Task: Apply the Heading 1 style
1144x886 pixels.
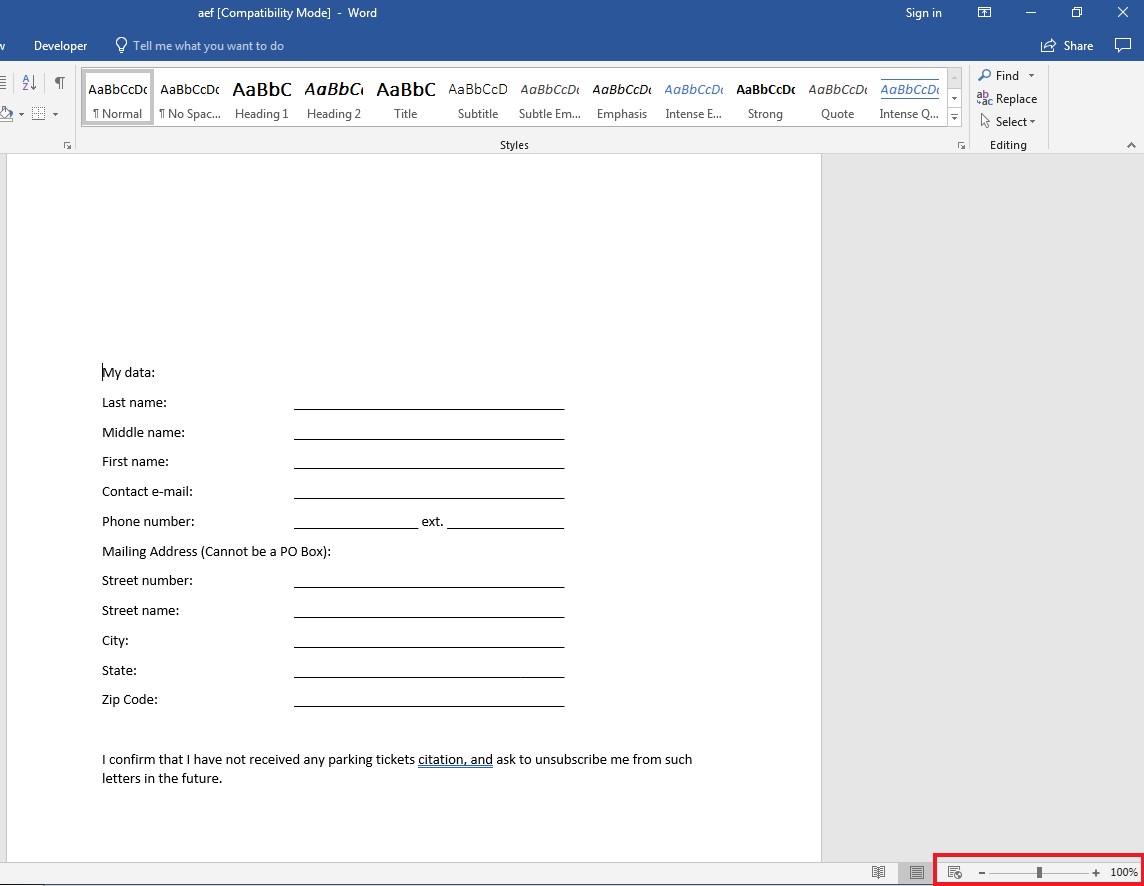Action: [262, 99]
